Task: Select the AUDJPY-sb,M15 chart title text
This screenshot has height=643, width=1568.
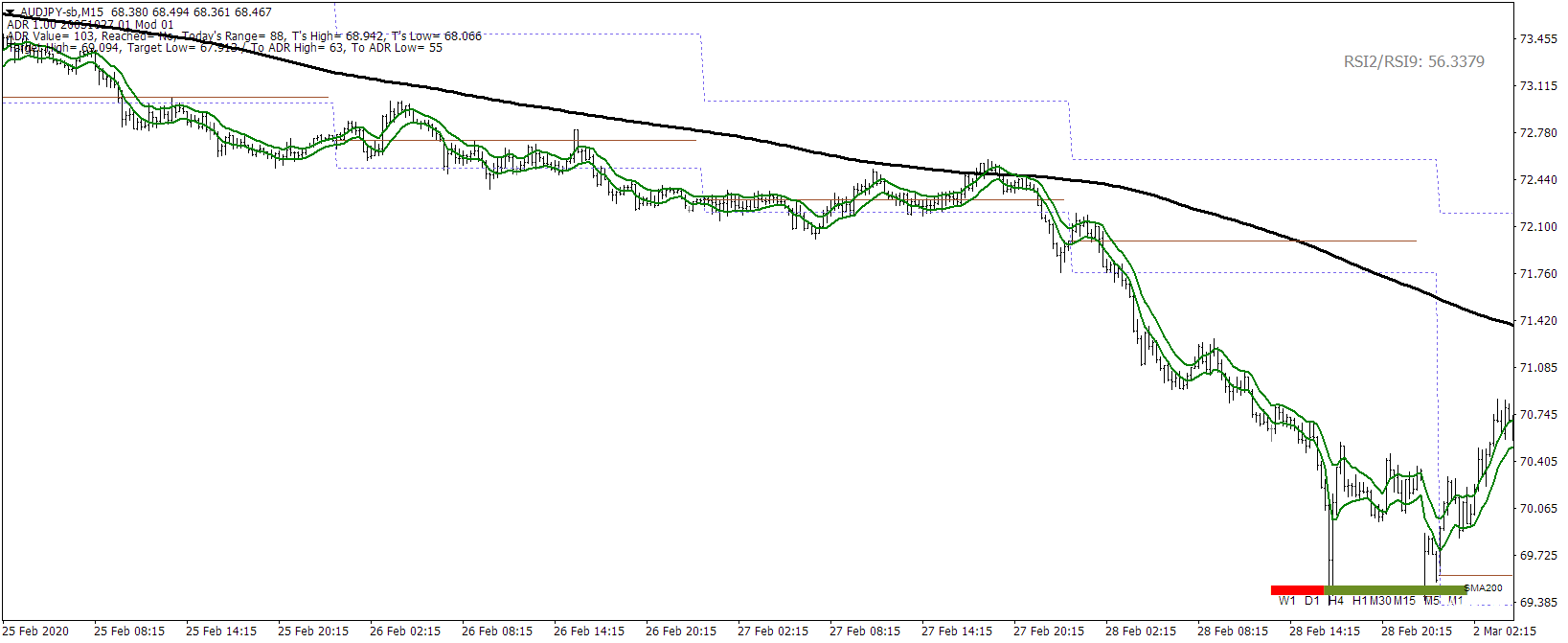Action: point(62,12)
